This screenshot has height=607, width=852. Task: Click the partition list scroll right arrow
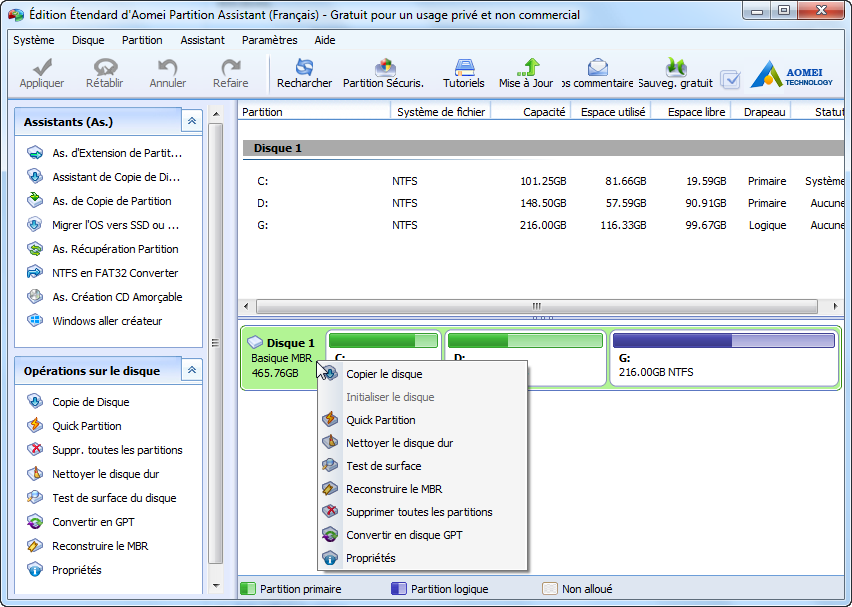coord(835,306)
